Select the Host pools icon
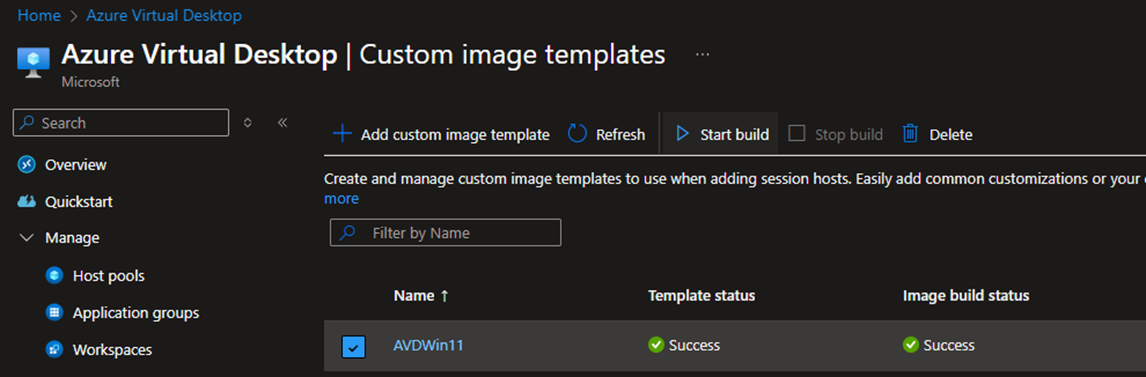This screenshot has height=377, width=1146. pyautogui.click(x=54, y=275)
